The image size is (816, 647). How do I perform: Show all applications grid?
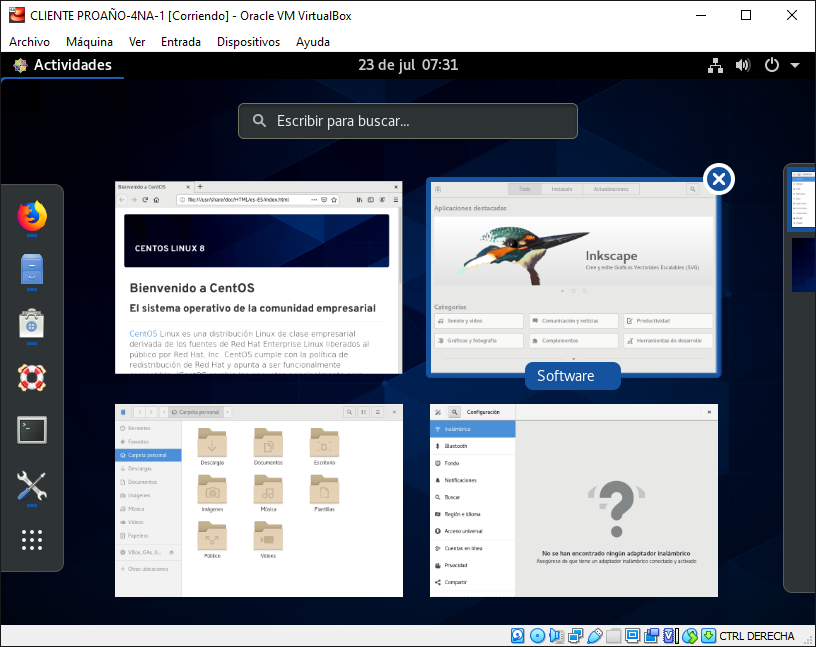pos(32,540)
